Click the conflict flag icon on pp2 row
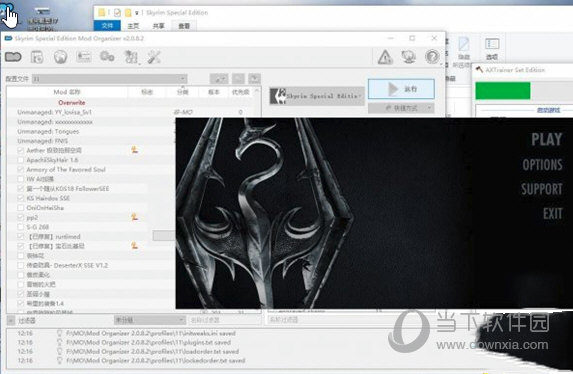 tap(134, 217)
